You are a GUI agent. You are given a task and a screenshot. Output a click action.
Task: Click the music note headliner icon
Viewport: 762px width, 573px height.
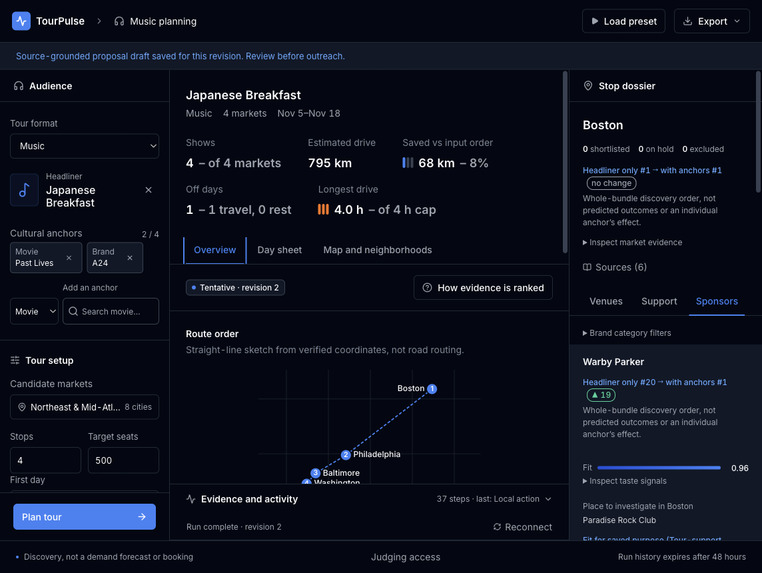tap(24, 190)
